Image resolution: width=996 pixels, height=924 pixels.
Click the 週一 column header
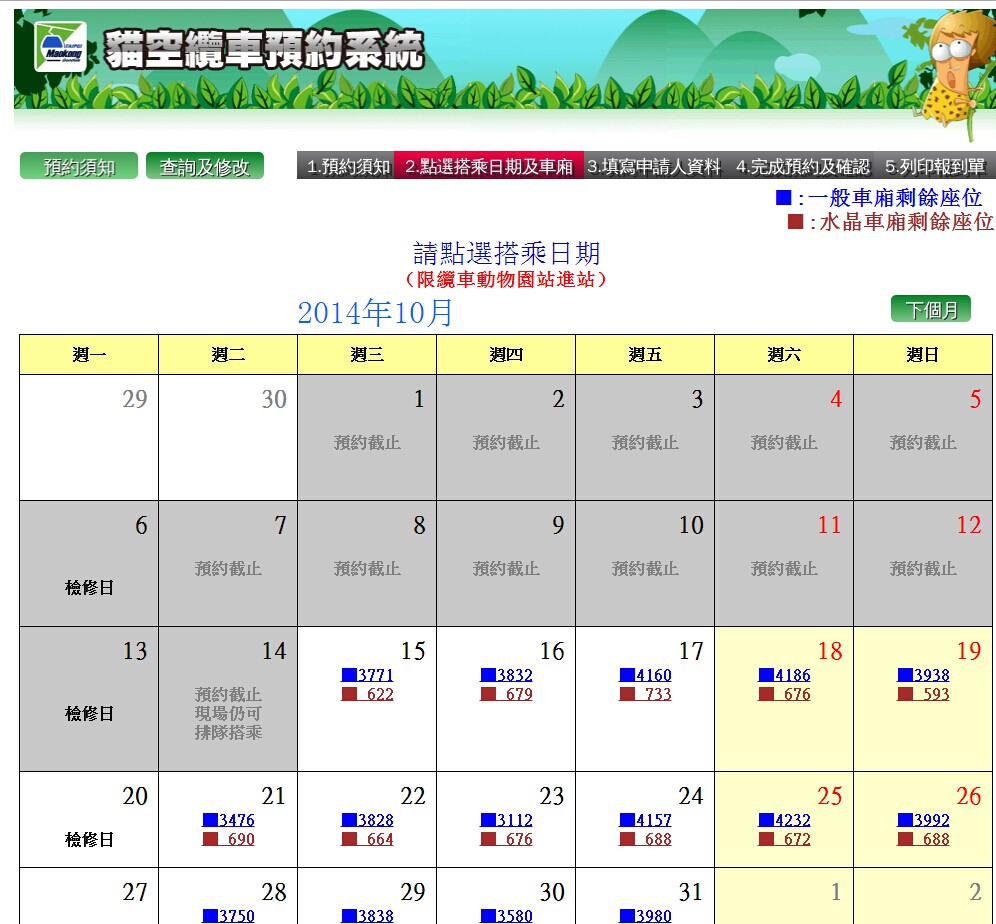[89, 354]
